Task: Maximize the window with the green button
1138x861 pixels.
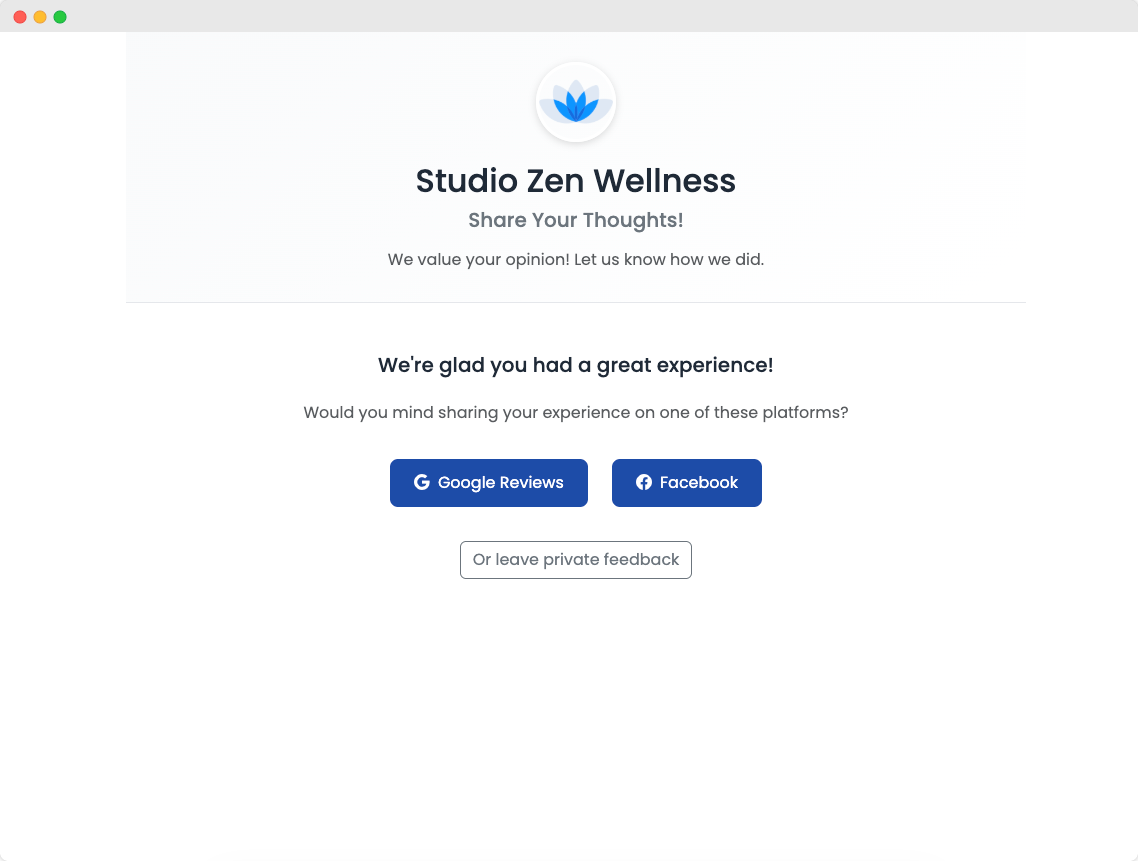Action: [x=60, y=17]
